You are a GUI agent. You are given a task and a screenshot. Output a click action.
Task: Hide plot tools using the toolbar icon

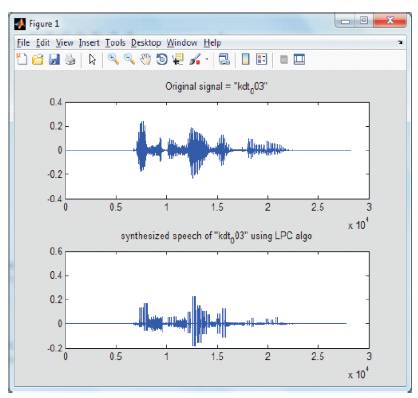click(284, 60)
